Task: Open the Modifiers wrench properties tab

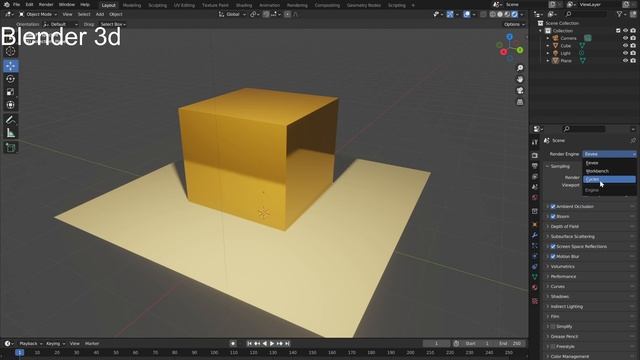Action: [535, 236]
